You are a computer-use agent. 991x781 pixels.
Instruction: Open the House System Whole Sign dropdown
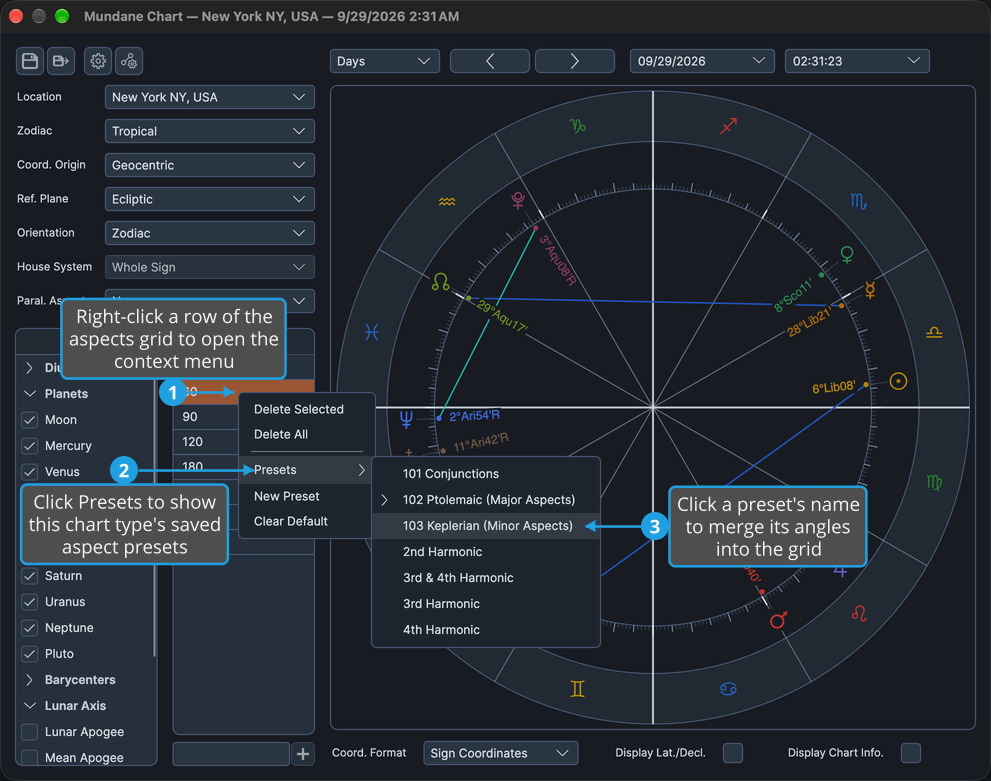(x=209, y=267)
